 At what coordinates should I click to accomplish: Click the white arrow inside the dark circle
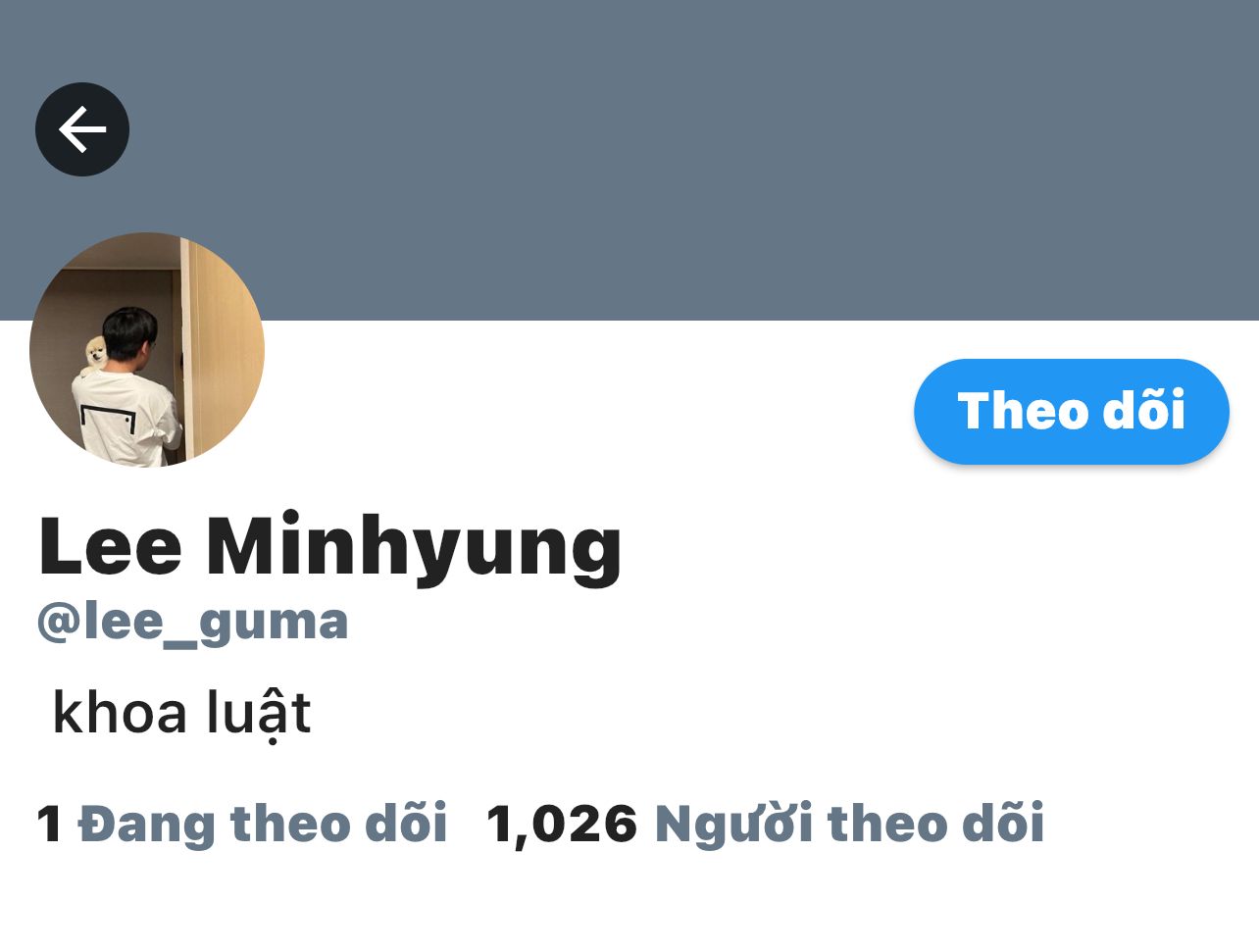click(x=82, y=129)
